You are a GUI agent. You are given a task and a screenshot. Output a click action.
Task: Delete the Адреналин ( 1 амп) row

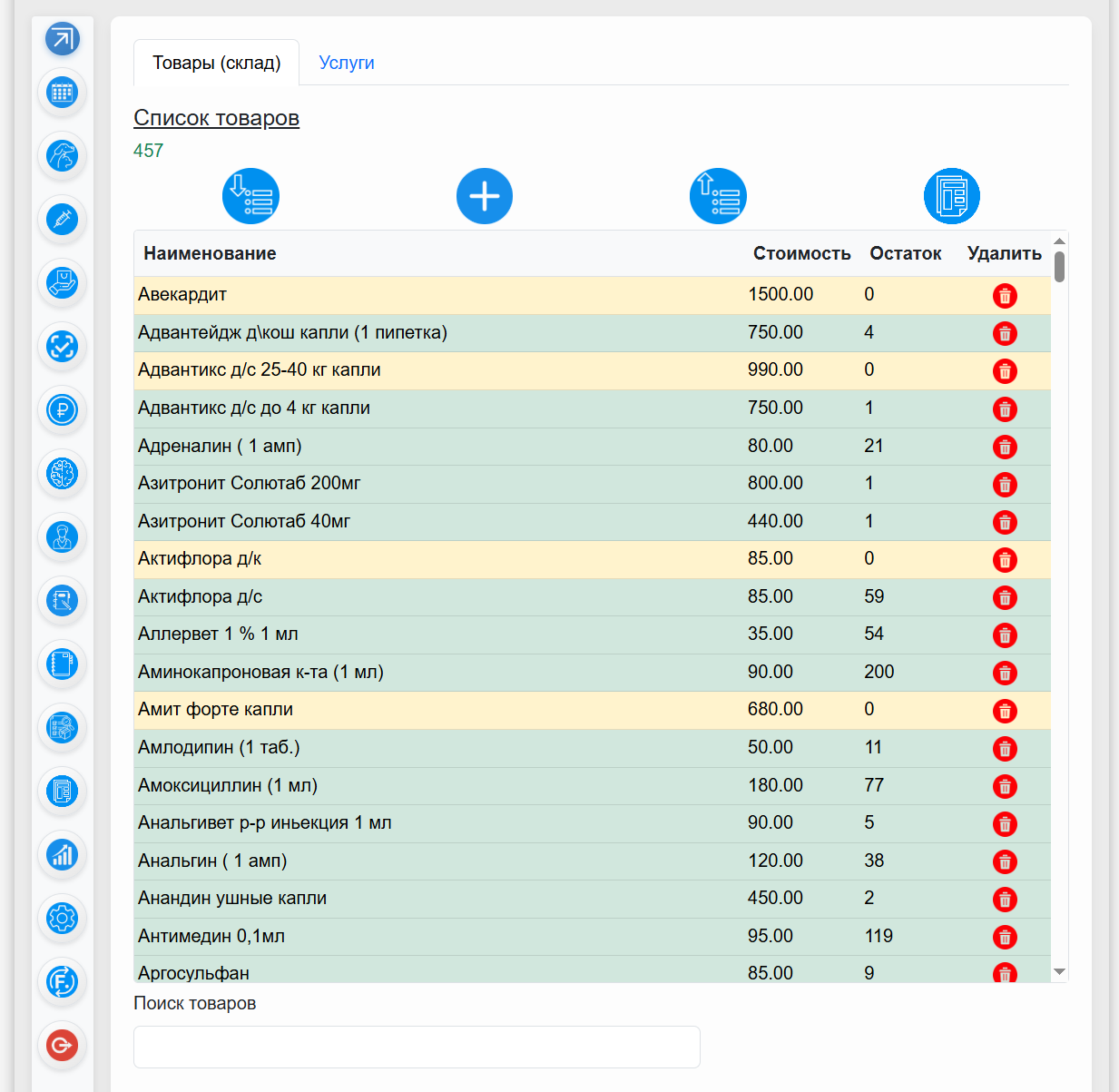(x=1005, y=447)
